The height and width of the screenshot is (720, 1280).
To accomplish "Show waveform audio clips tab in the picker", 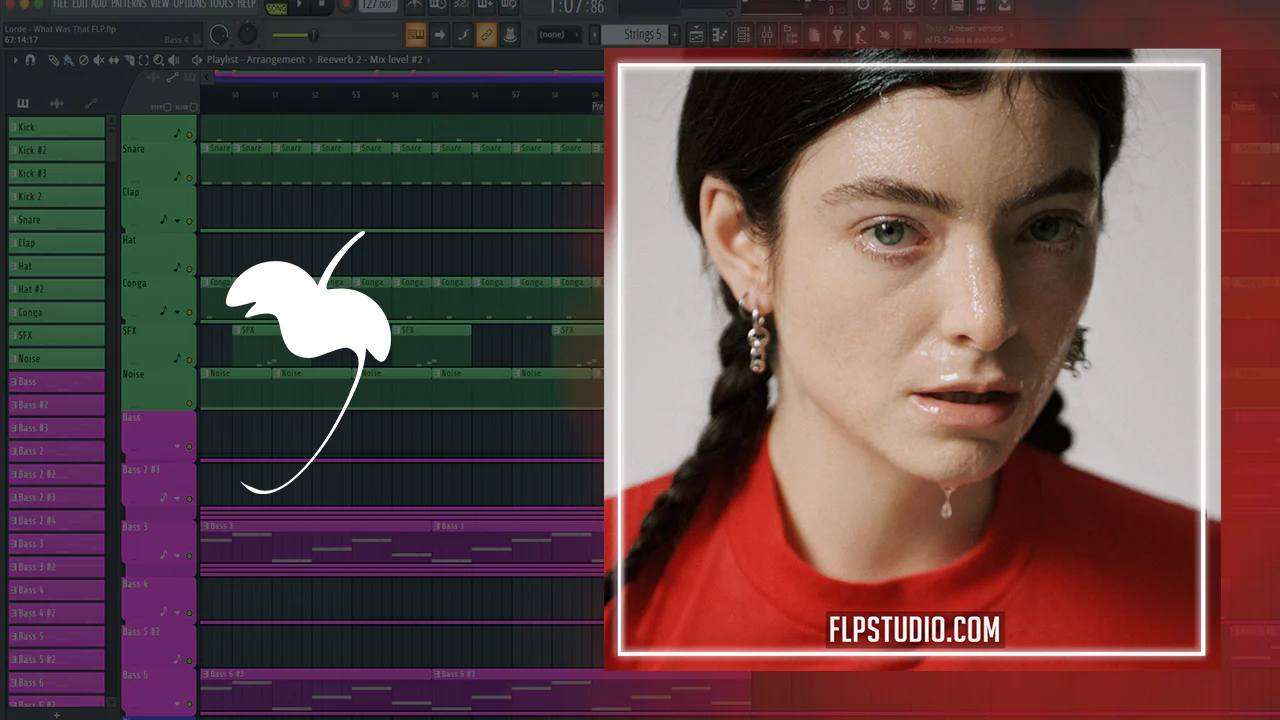I will point(57,103).
